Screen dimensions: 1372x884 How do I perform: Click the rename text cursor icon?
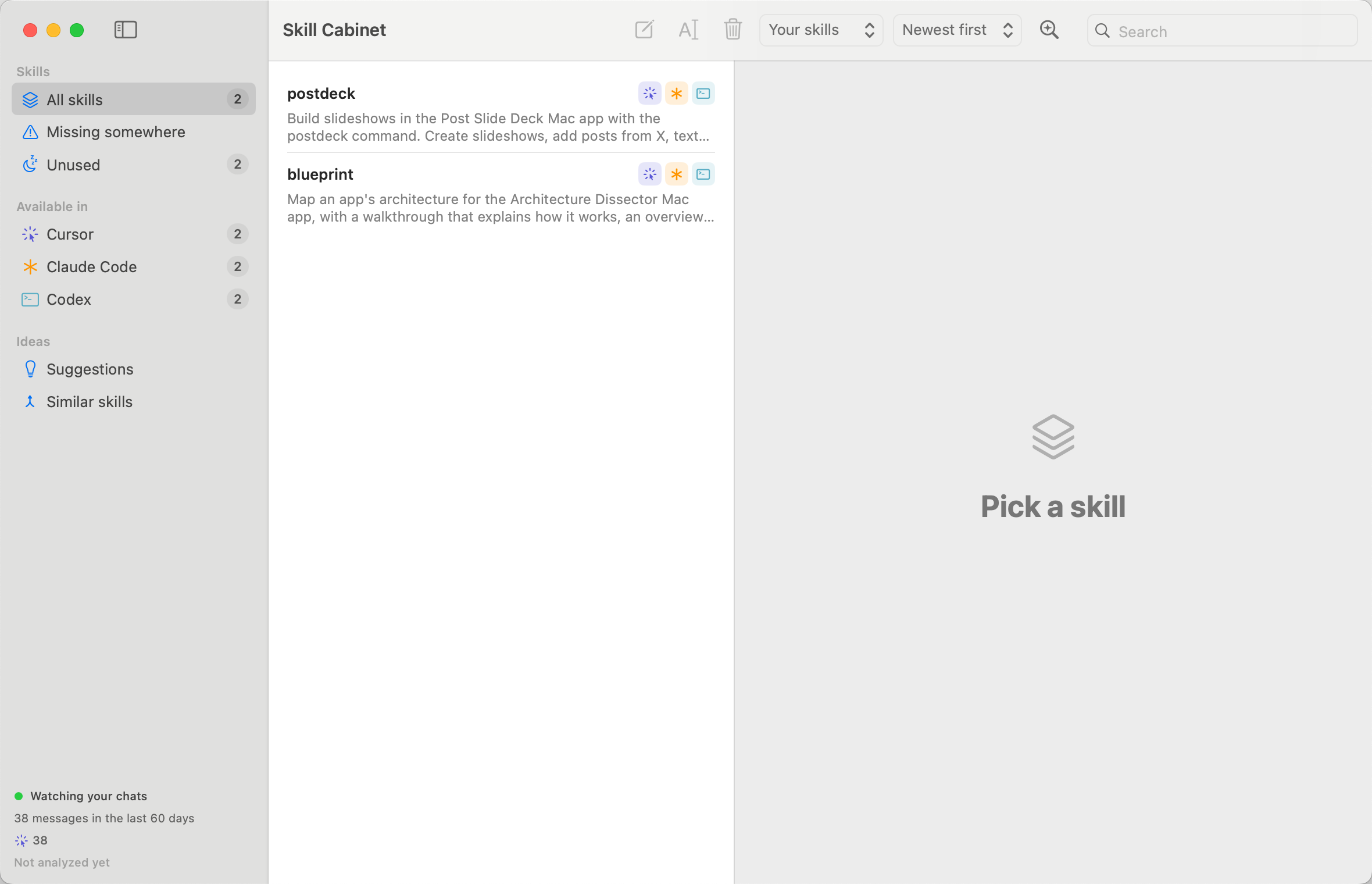(688, 30)
